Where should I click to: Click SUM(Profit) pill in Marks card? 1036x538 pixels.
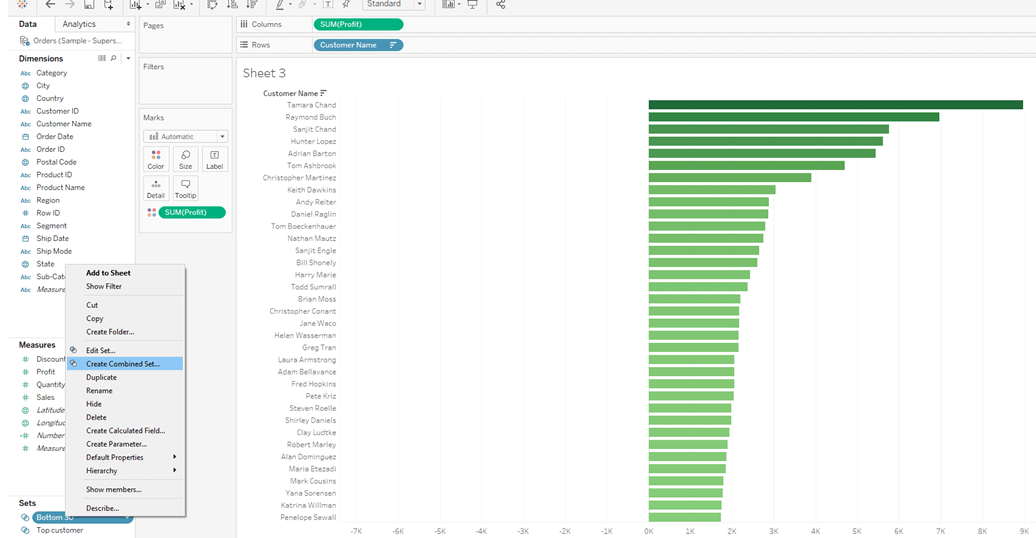pyautogui.click(x=192, y=212)
